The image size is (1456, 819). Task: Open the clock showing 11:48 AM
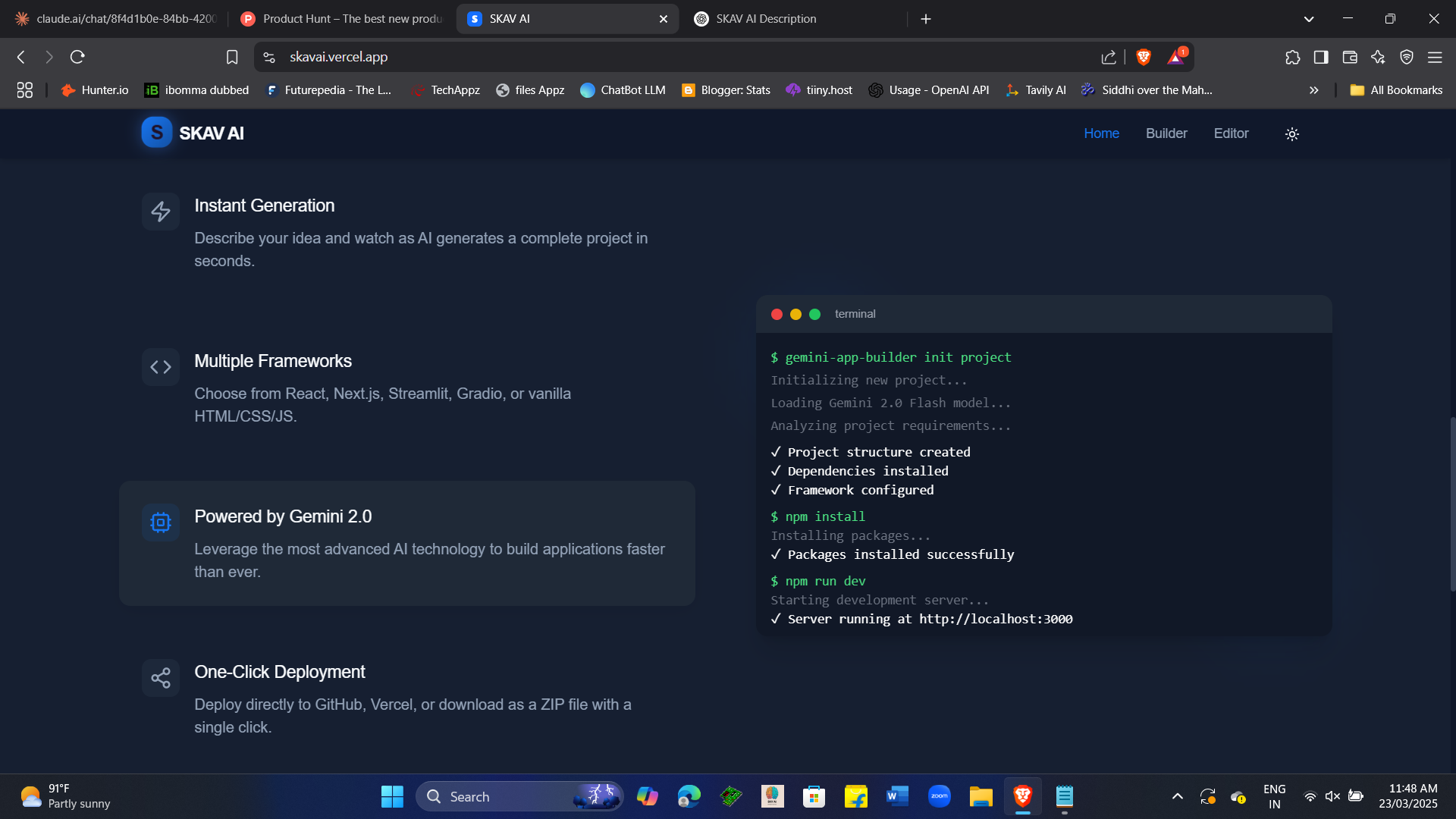coord(1407,796)
